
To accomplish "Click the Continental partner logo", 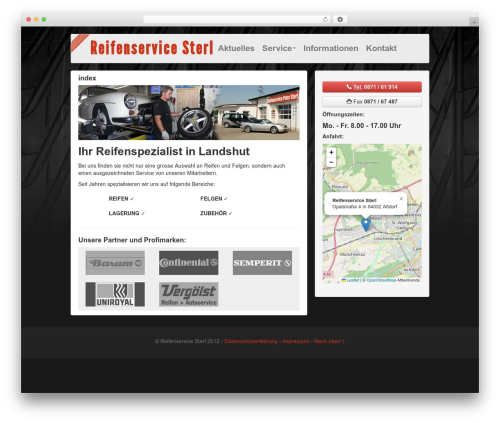I will click(189, 263).
